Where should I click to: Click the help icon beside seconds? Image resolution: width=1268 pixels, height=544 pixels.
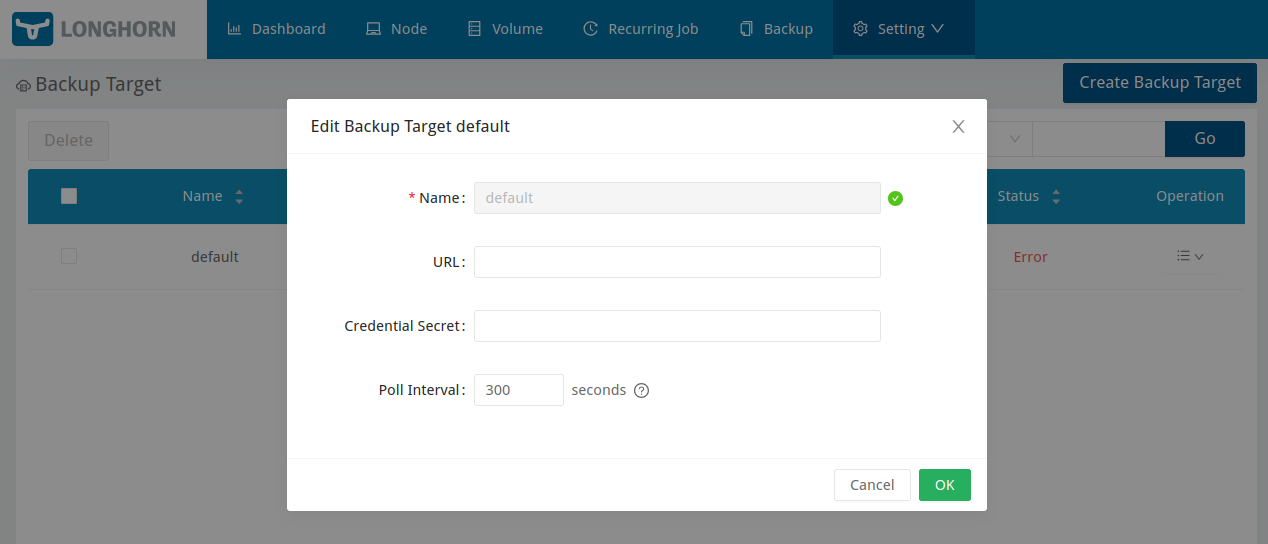click(x=642, y=391)
